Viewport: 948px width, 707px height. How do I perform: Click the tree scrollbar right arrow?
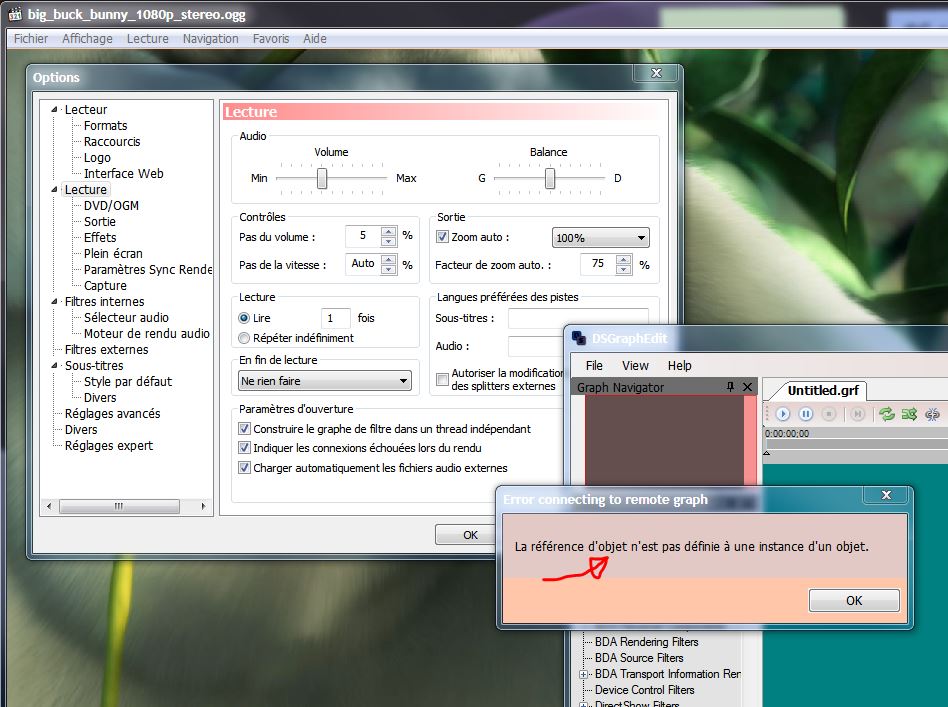click(203, 506)
